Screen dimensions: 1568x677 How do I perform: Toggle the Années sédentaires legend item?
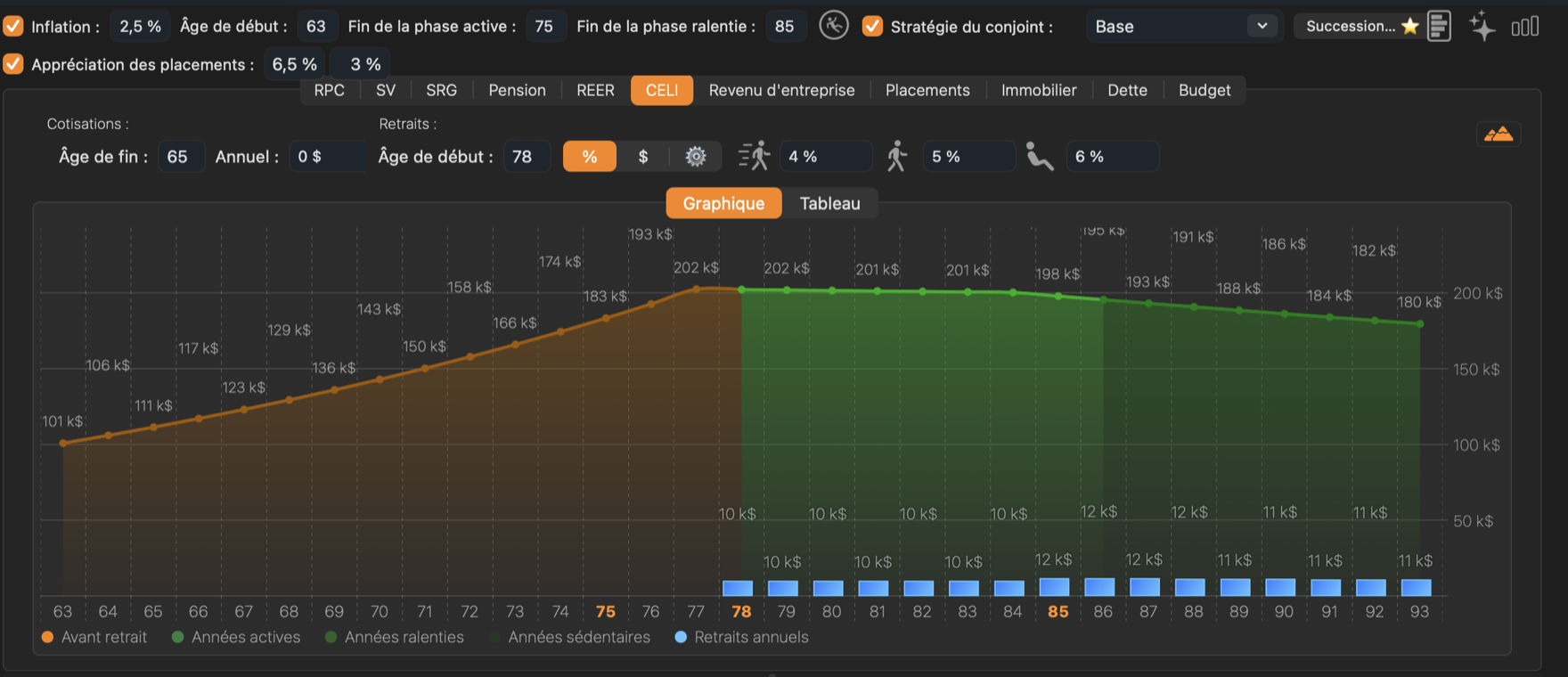(x=569, y=637)
